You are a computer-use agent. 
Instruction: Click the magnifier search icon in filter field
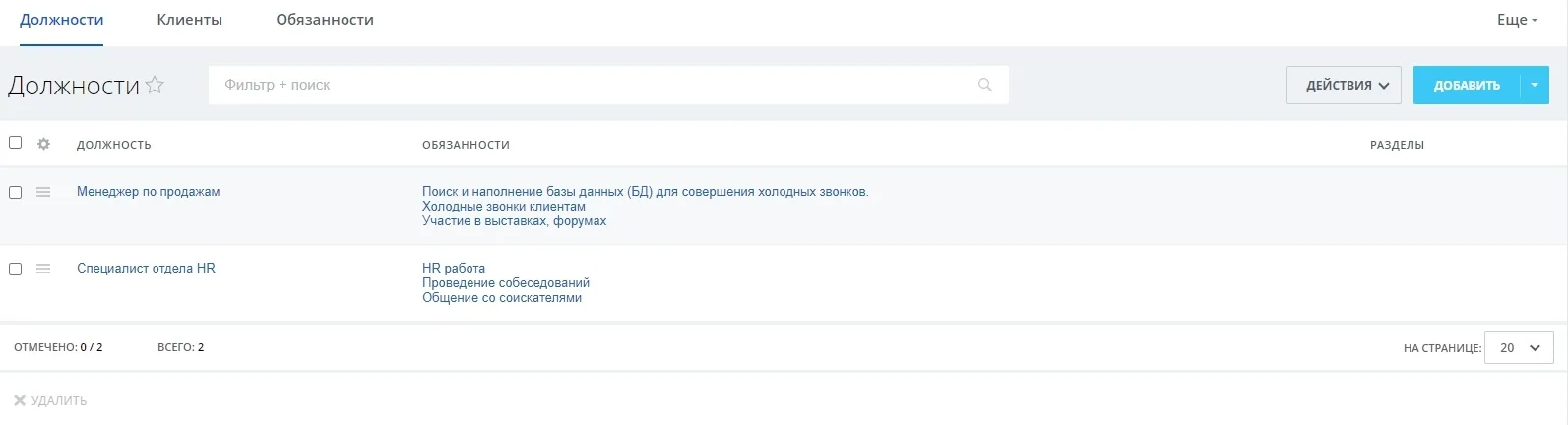[985, 85]
